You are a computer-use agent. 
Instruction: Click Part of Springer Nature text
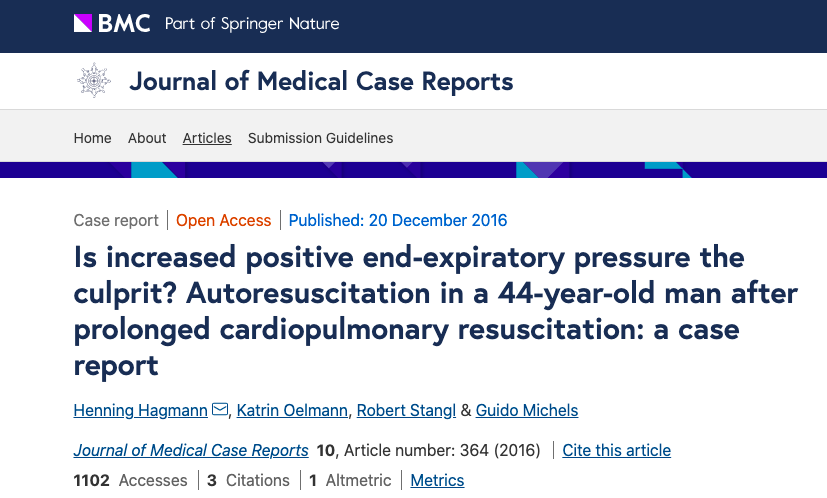(252, 24)
